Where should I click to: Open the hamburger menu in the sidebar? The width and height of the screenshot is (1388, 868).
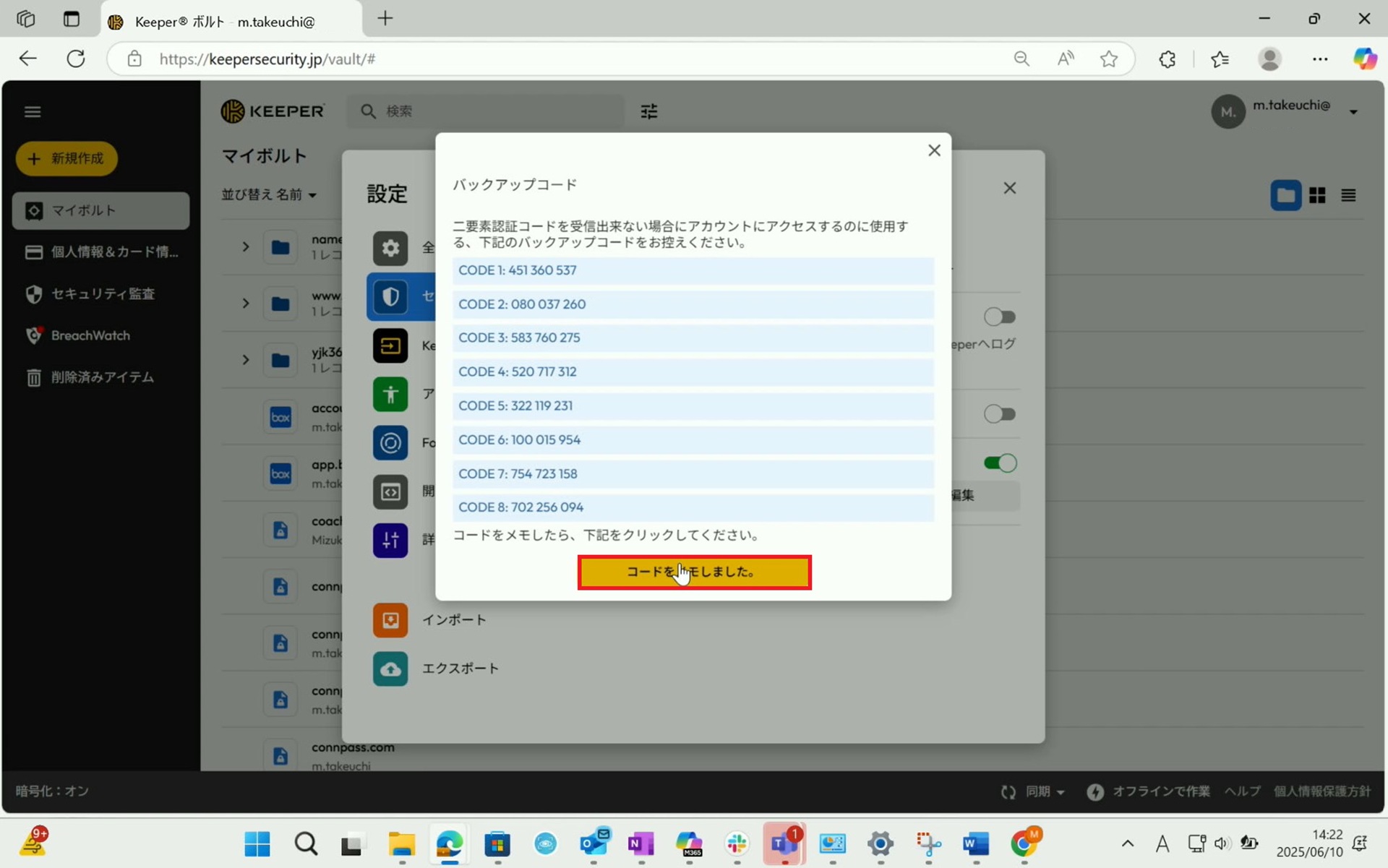[33, 111]
